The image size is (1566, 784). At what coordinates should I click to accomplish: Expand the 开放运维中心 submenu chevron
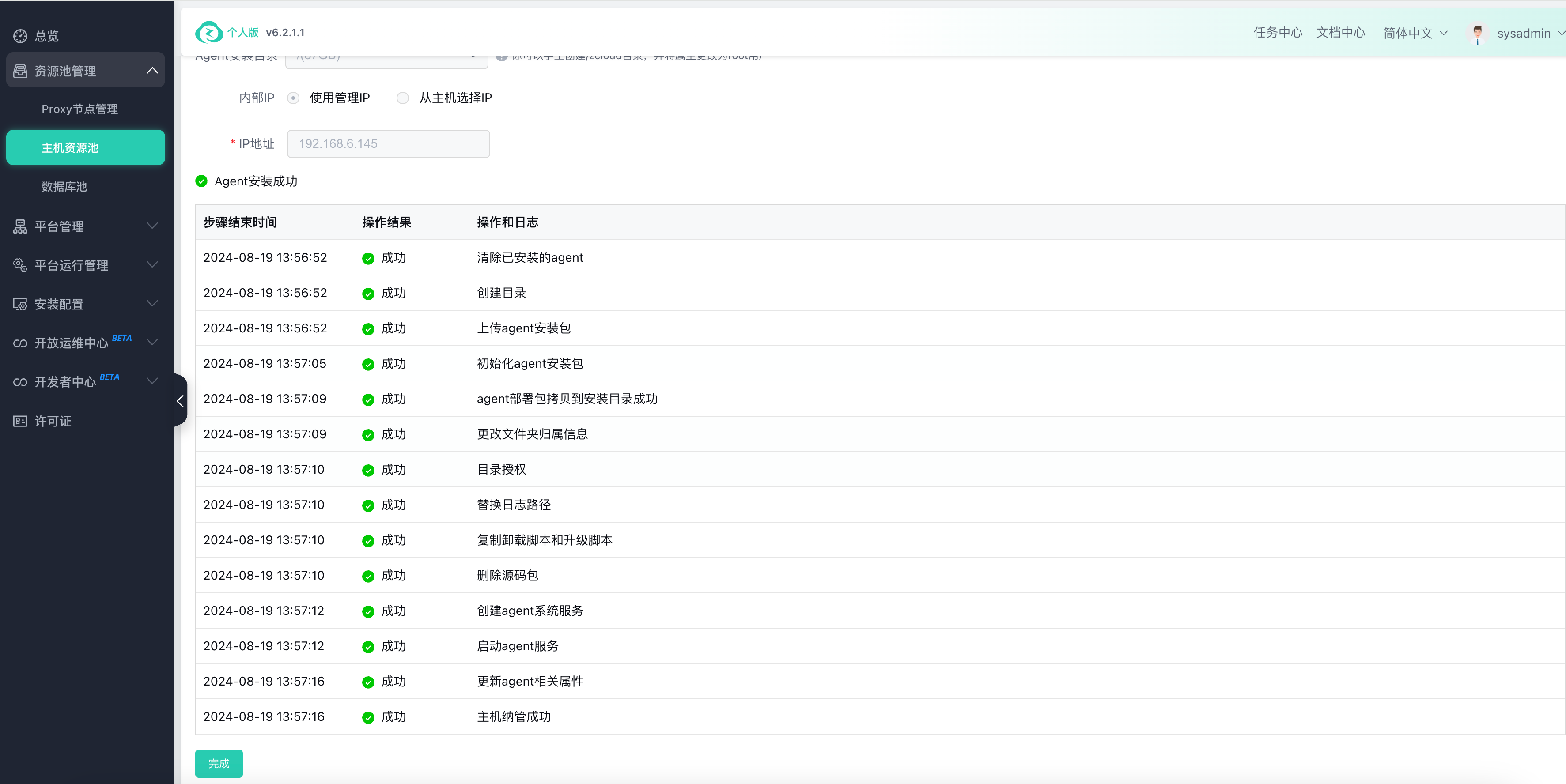coord(152,343)
